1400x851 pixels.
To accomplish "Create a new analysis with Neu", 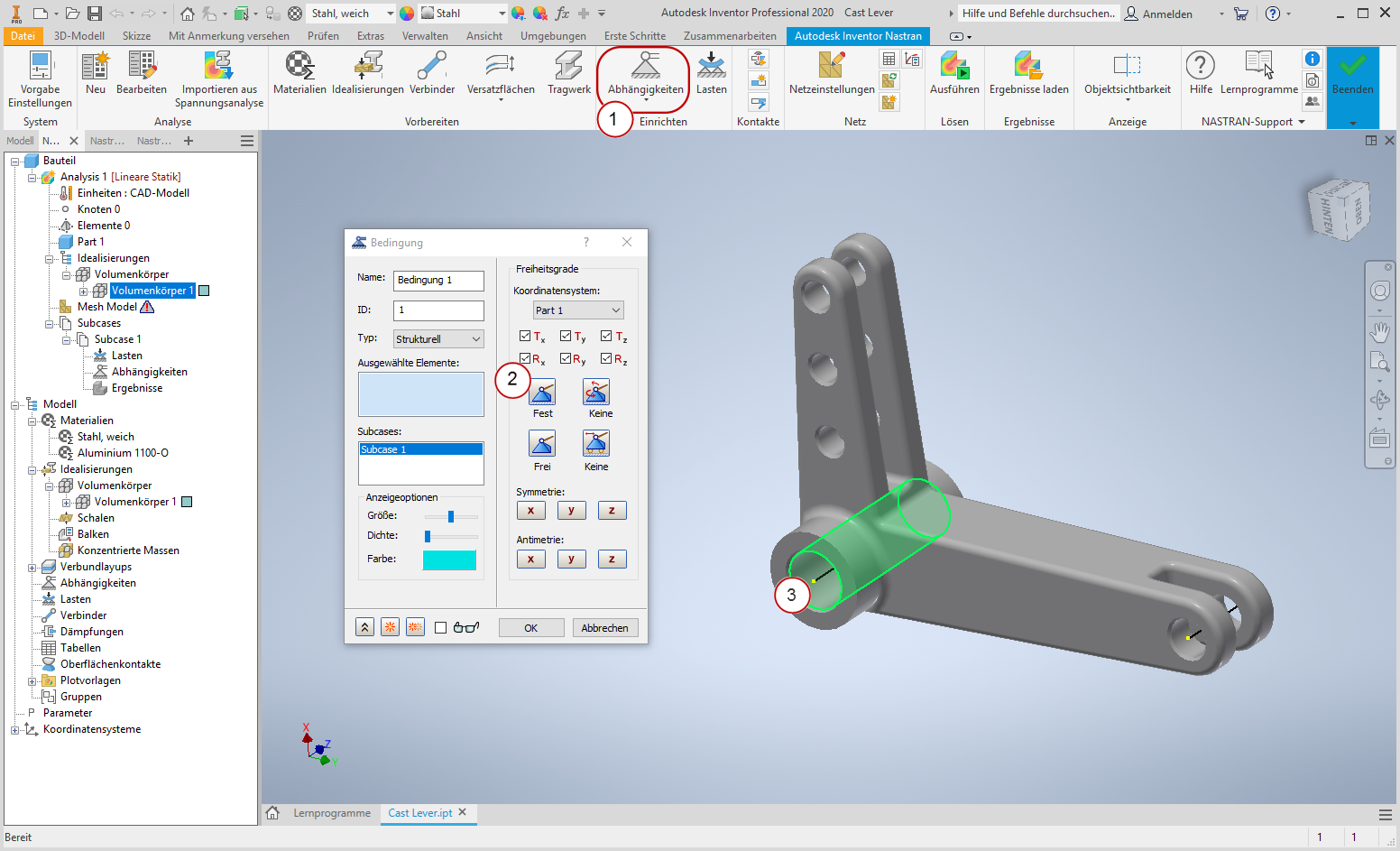I will pos(96,73).
